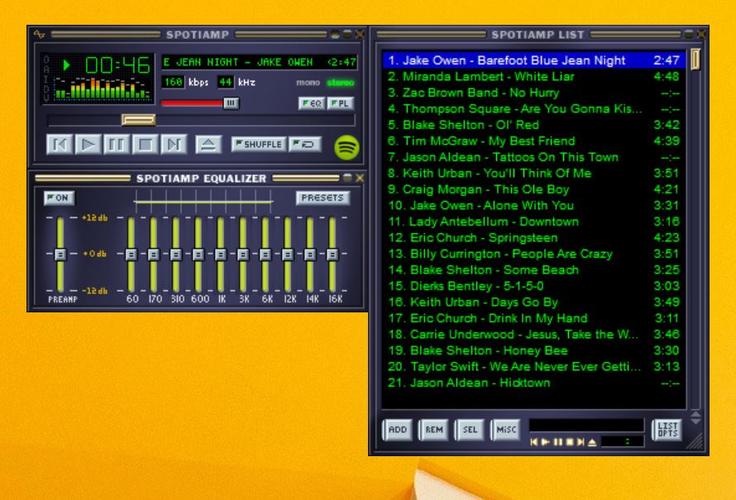Click the 1K equalizer band slider
This screenshot has height=500, width=736.
[x=221, y=254]
